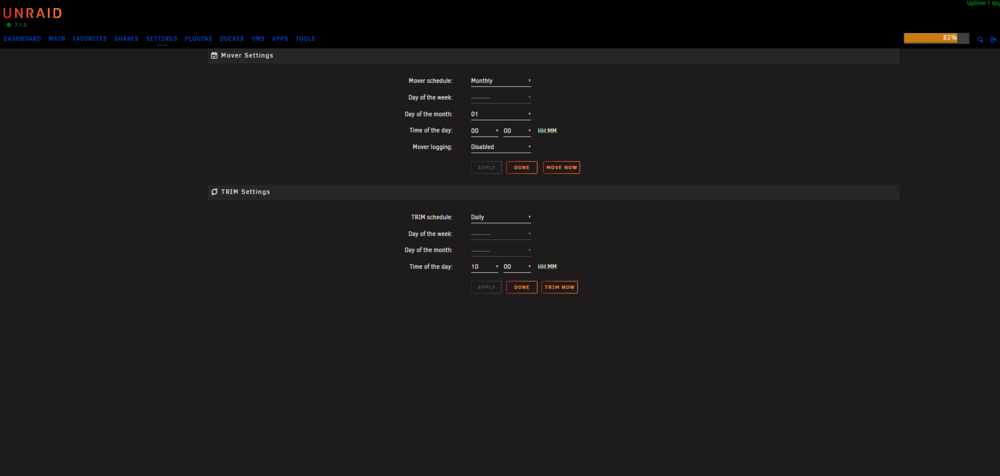This screenshot has height=476, width=1000.
Task: Open TRIM Day of the month dropdown
Action: tap(501, 250)
